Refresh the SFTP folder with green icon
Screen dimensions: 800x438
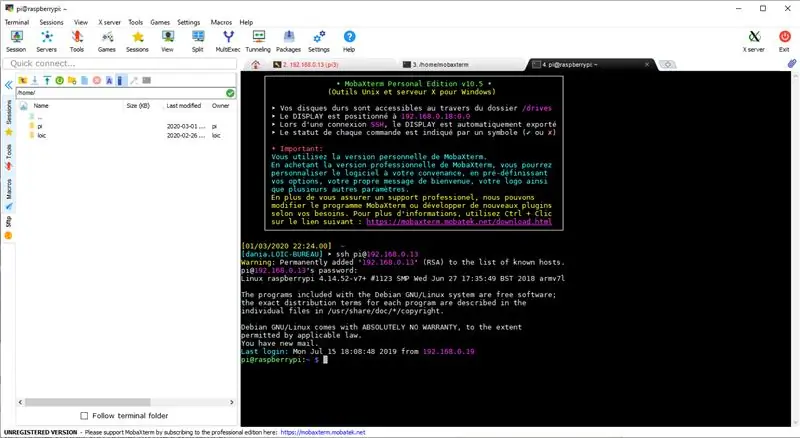click(x=60, y=80)
